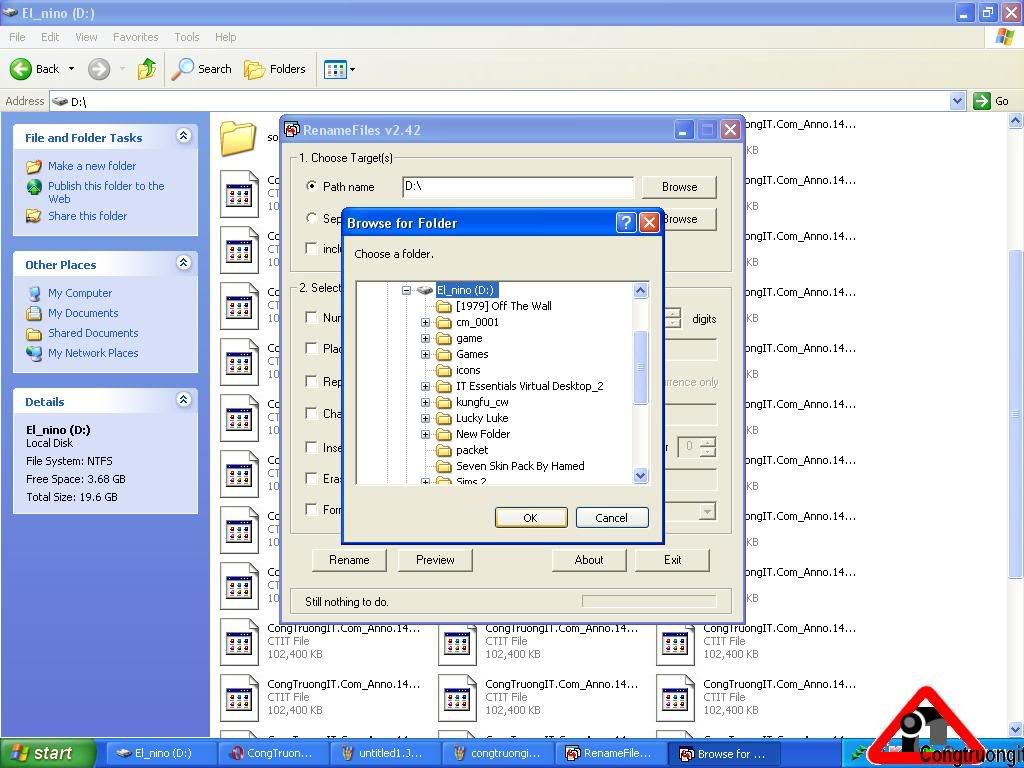
Task: Expand the cm_0001 folder tree node
Action: coord(425,322)
